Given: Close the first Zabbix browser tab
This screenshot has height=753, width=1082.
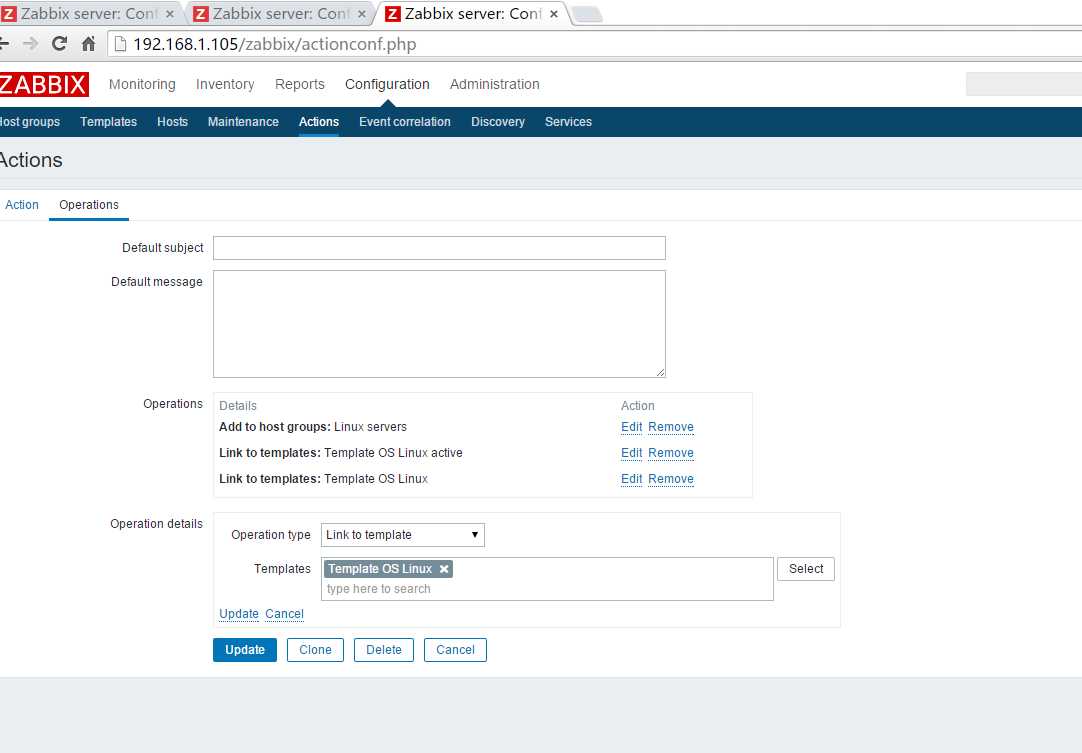Looking at the screenshot, I should [x=170, y=14].
